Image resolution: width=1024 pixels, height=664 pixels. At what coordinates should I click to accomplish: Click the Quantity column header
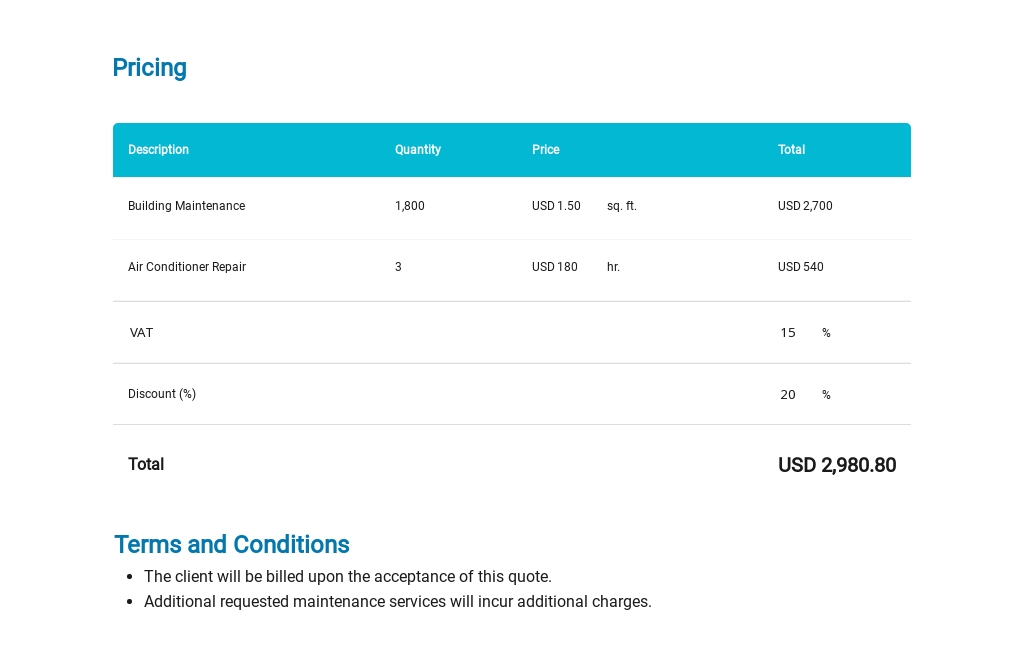417,150
